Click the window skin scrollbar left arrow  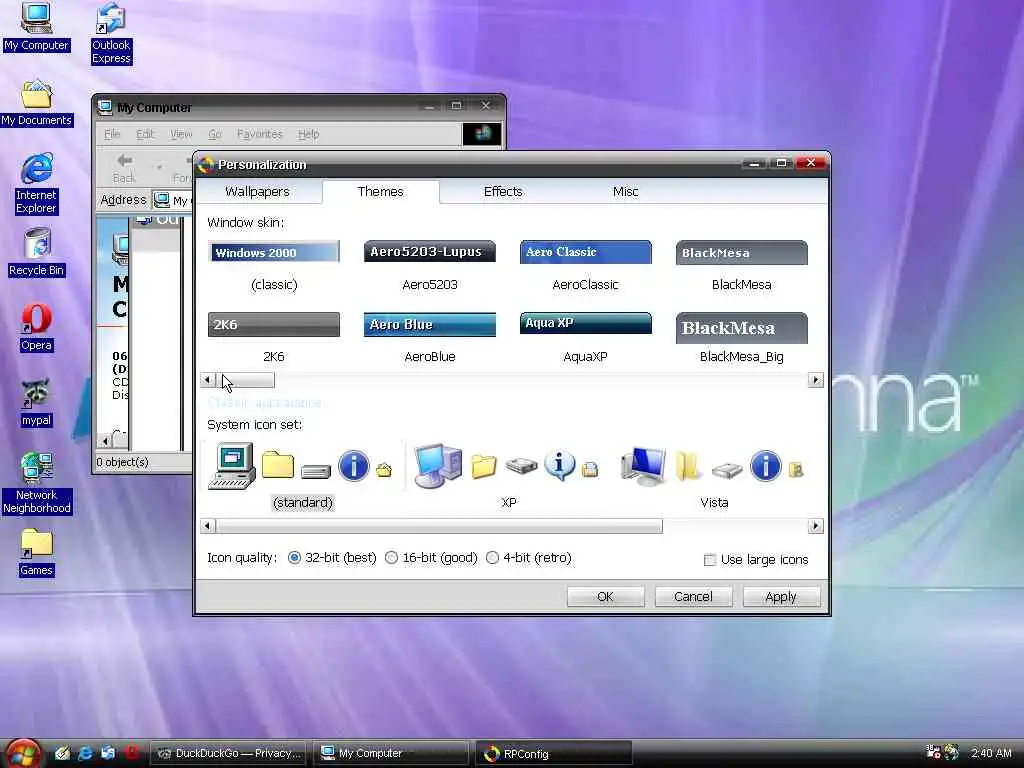tap(208, 380)
